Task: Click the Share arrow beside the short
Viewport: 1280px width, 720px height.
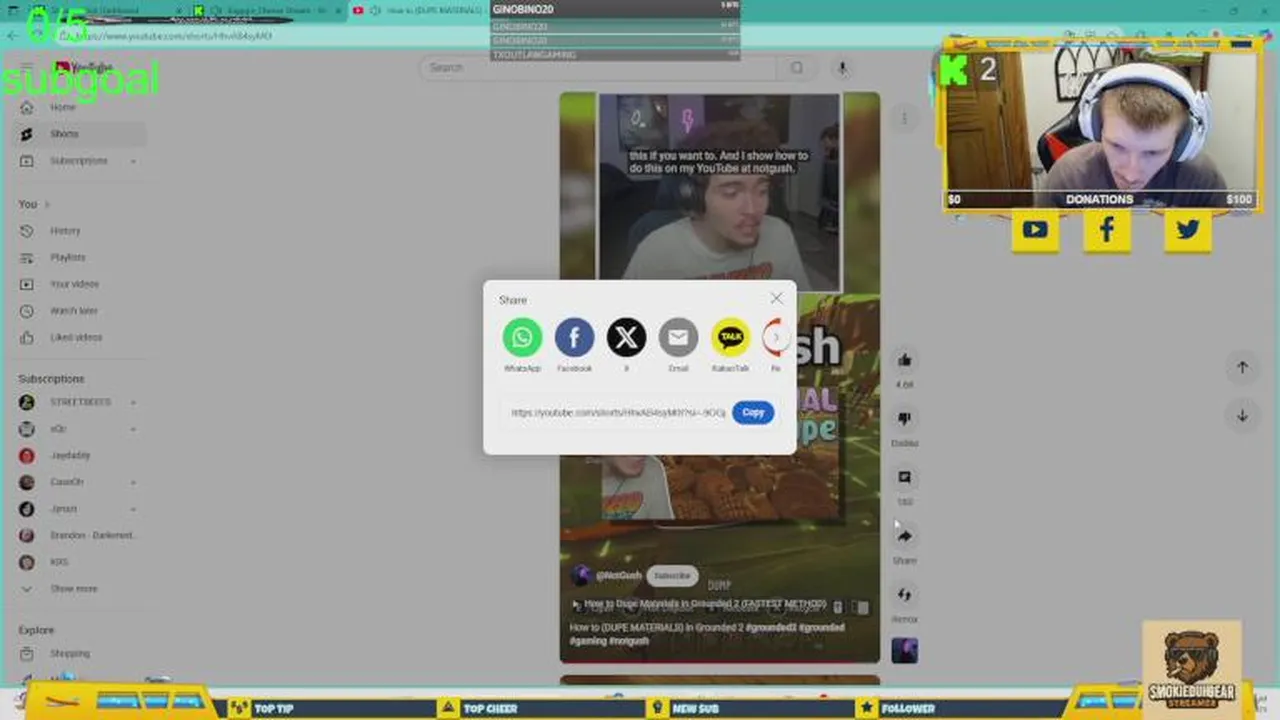Action: coord(904,537)
